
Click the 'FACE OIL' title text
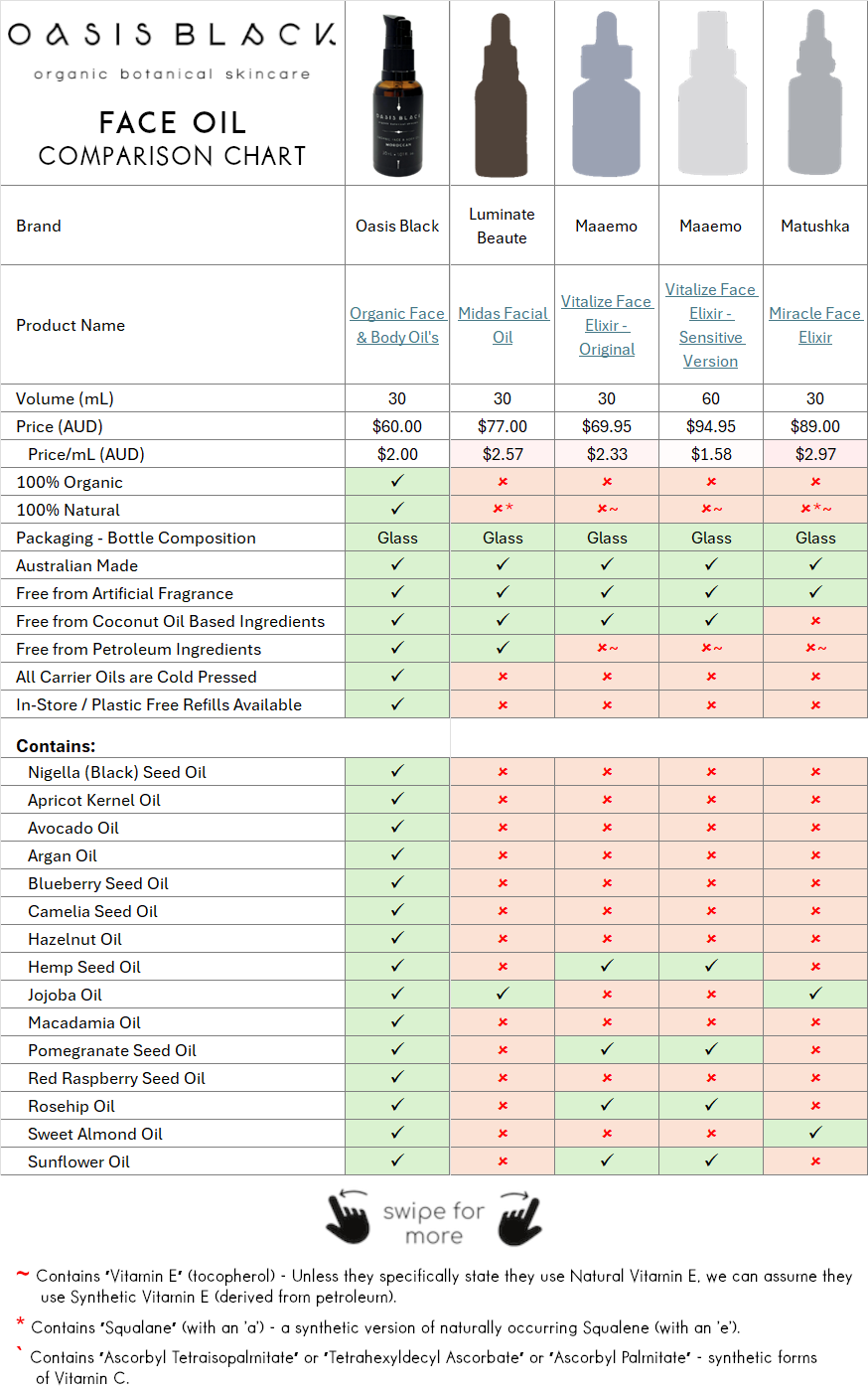[172, 122]
